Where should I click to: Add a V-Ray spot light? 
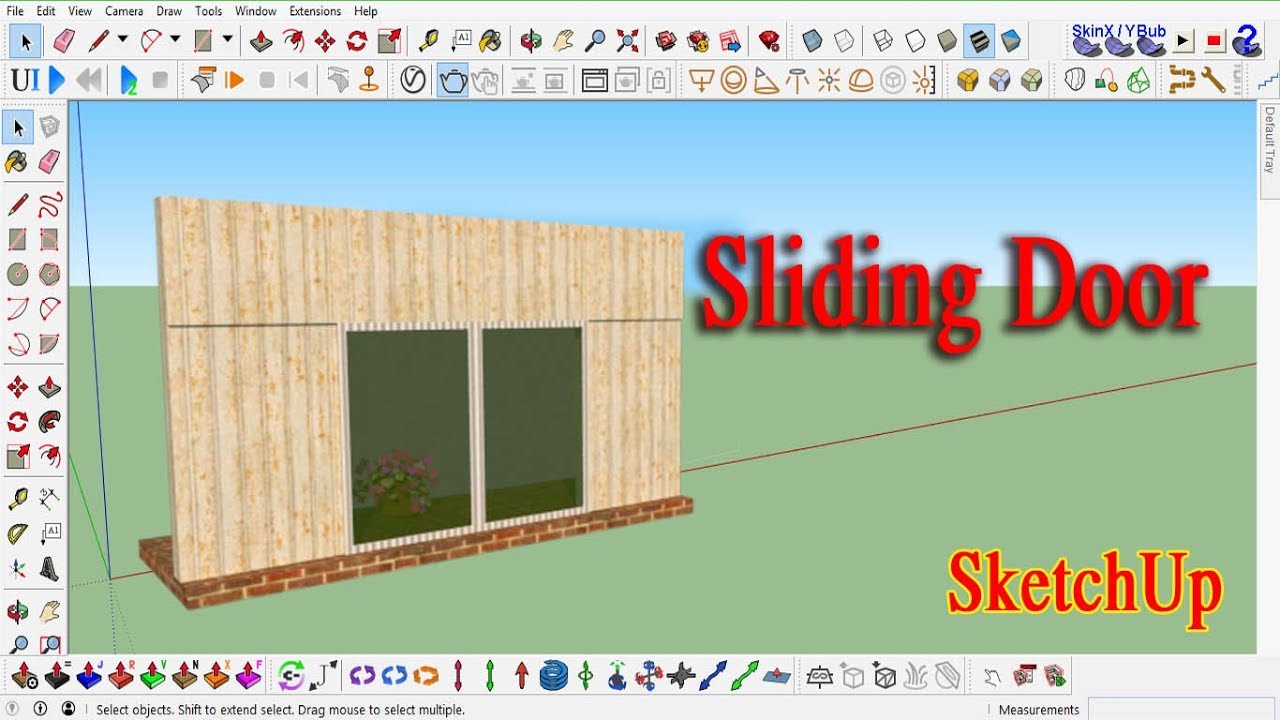[x=765, y=79]
